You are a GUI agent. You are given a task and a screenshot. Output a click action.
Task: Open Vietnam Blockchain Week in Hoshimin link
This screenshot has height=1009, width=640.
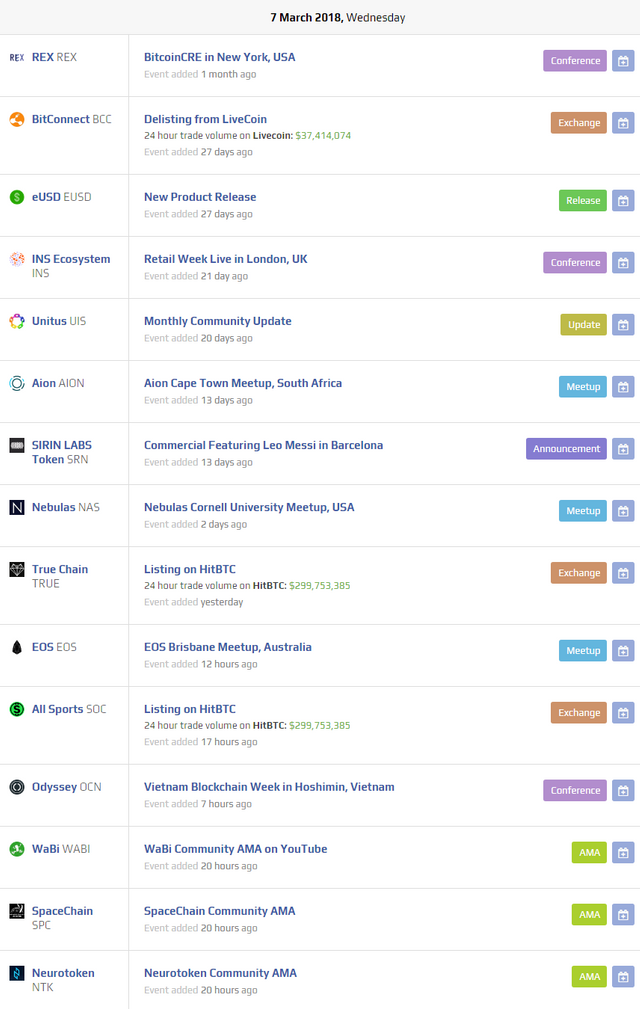click(x=270, y=787)
